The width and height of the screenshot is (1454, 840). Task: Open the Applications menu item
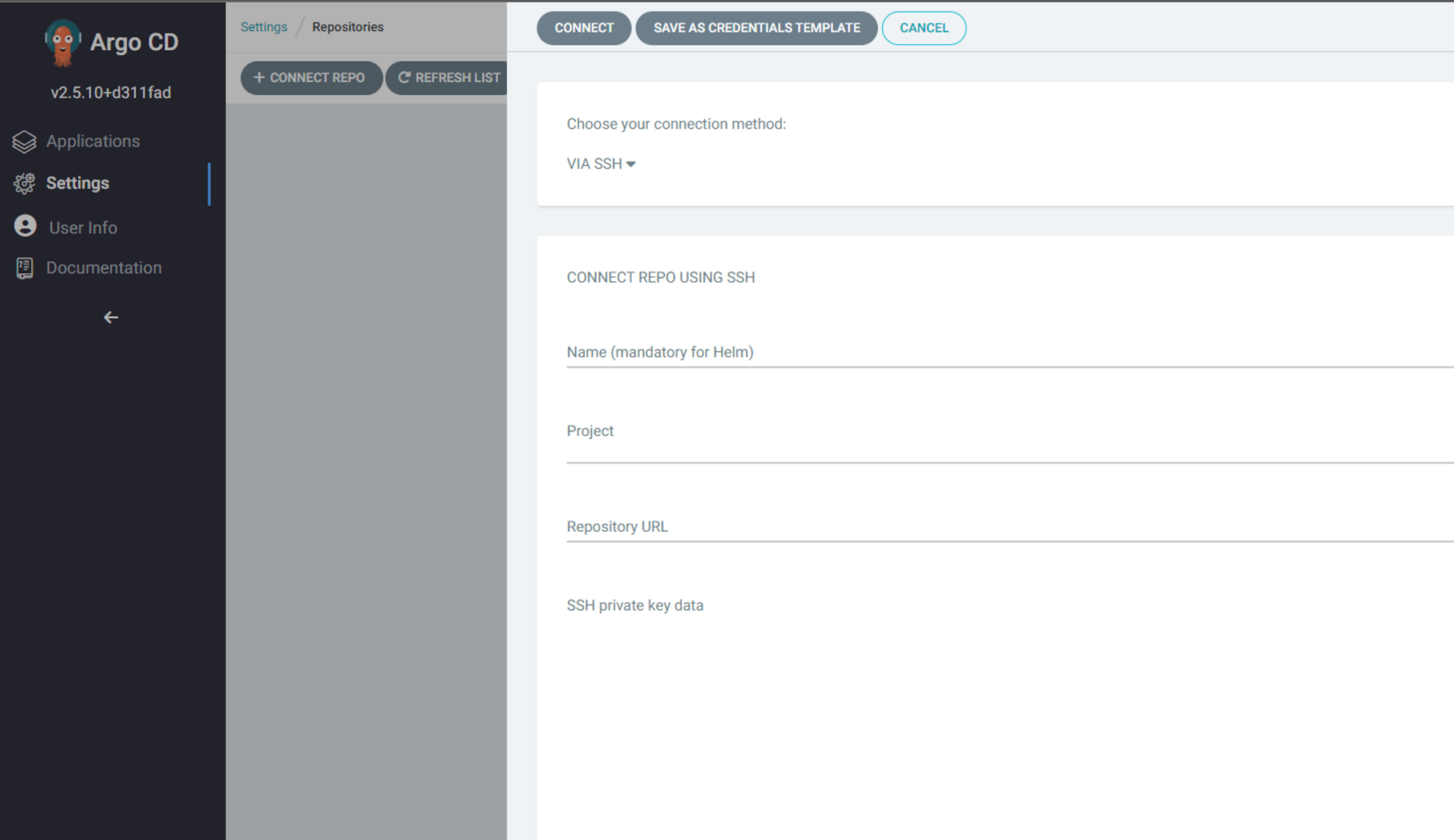click(x=93, y=141)
